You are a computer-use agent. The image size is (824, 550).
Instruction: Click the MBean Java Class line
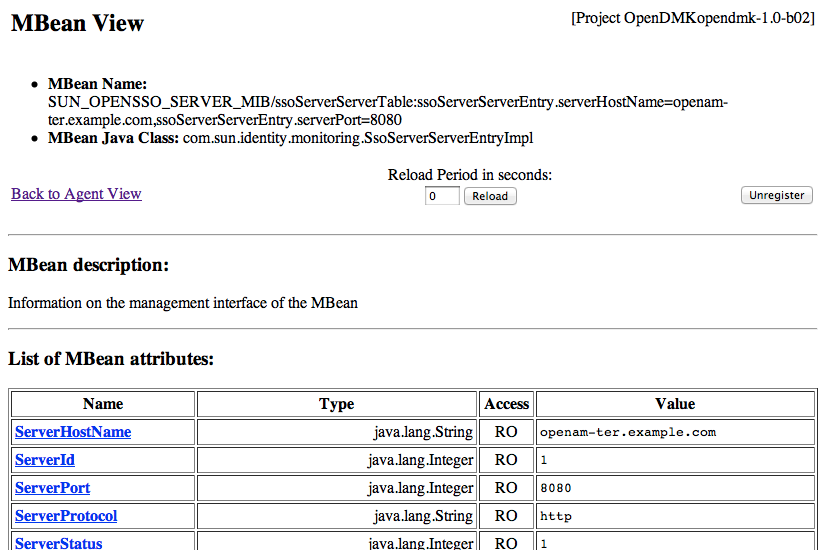(290, 138)
